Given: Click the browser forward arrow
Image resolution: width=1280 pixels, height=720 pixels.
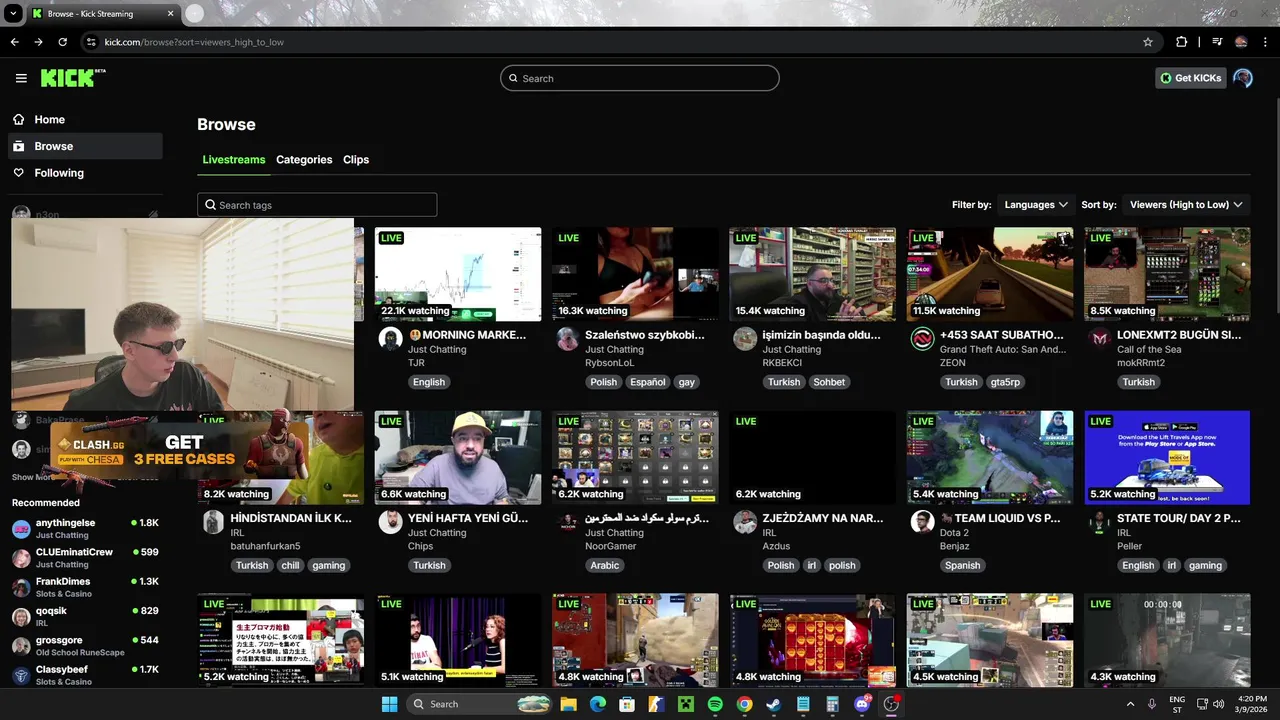Looking at the screenshot, I should click(x=38, y=42).
